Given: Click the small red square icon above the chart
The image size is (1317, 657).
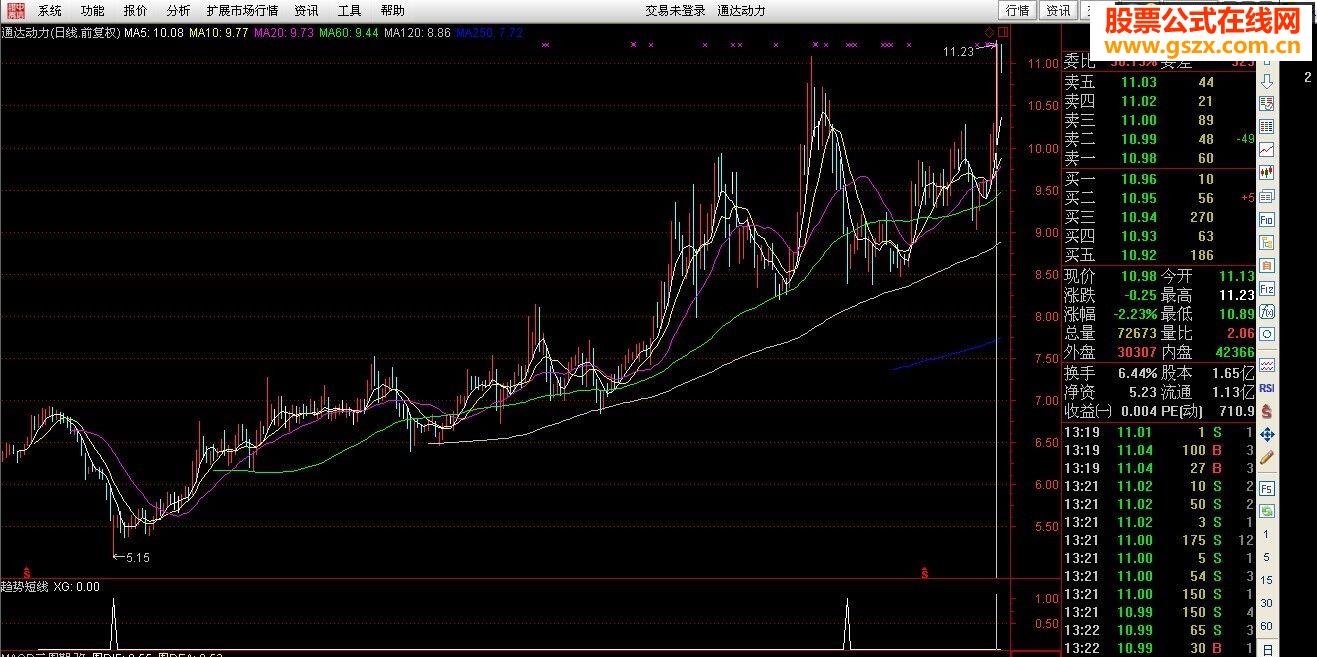Looking at the screenshot, I should [x=1003, y=33].
